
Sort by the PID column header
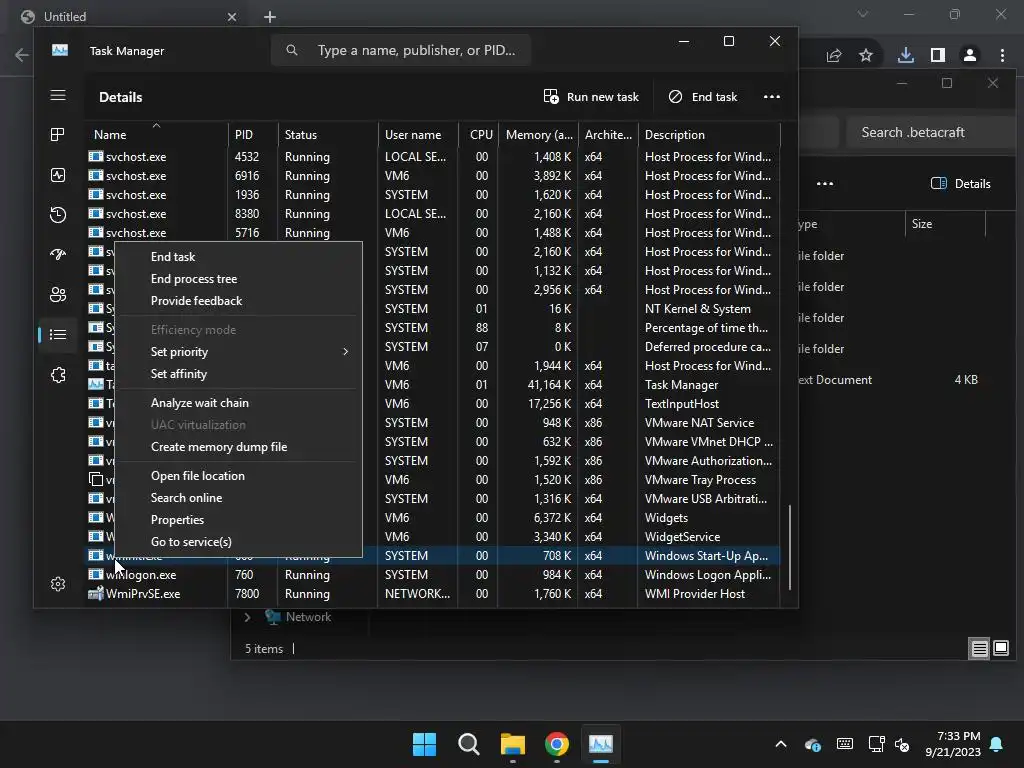[253, 135]
